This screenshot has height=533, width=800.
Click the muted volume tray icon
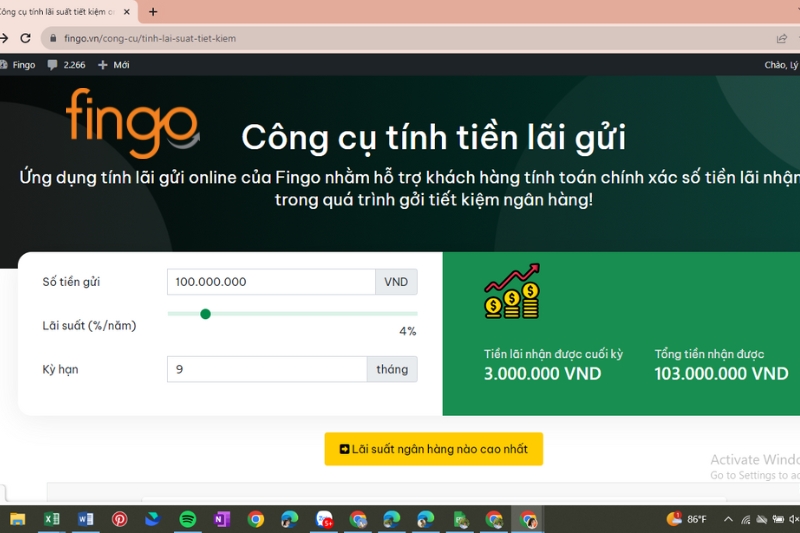tap(794, 519)
